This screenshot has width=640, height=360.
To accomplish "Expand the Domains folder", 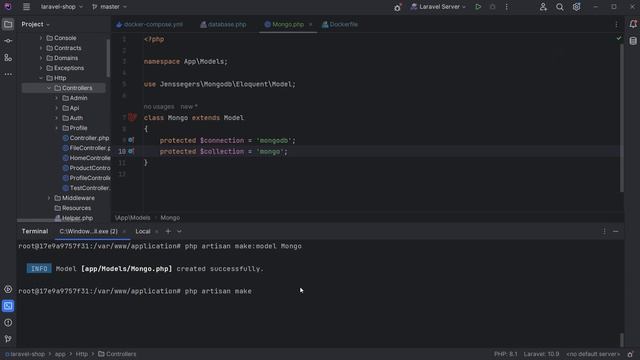I will pyautogui.click(x=41, y=58).
